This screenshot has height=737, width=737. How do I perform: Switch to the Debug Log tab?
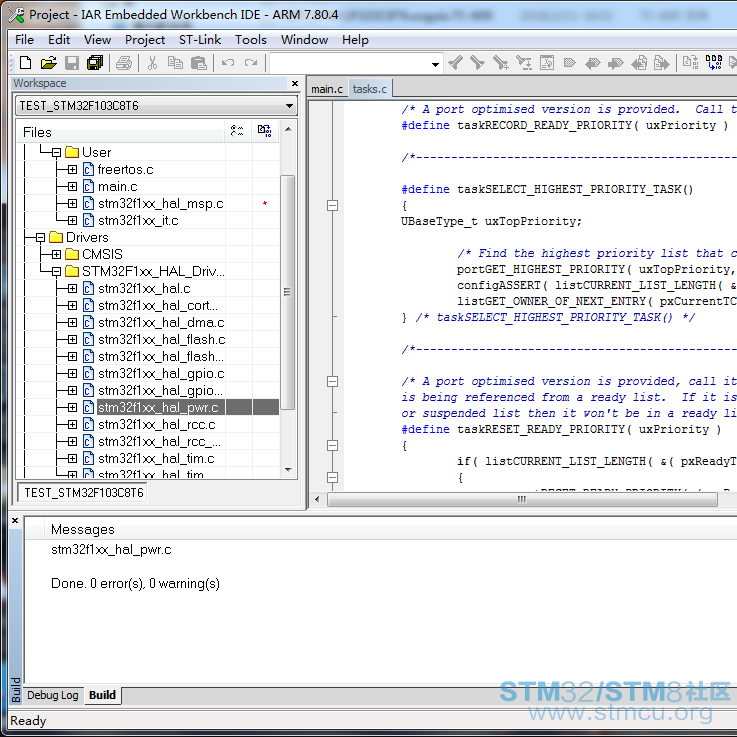(x=53, y=695)
